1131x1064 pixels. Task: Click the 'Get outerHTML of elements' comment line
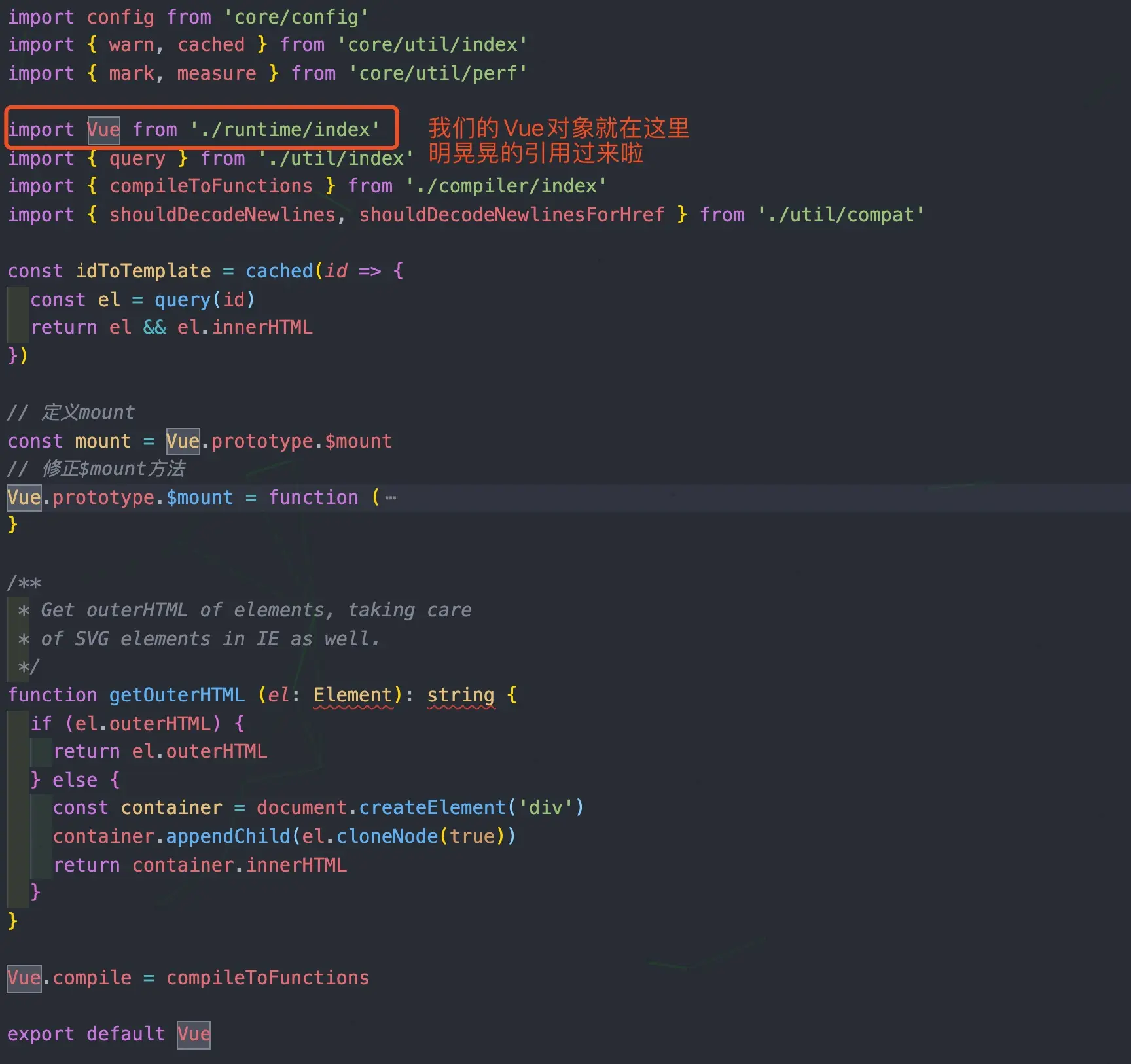point(245,610)
